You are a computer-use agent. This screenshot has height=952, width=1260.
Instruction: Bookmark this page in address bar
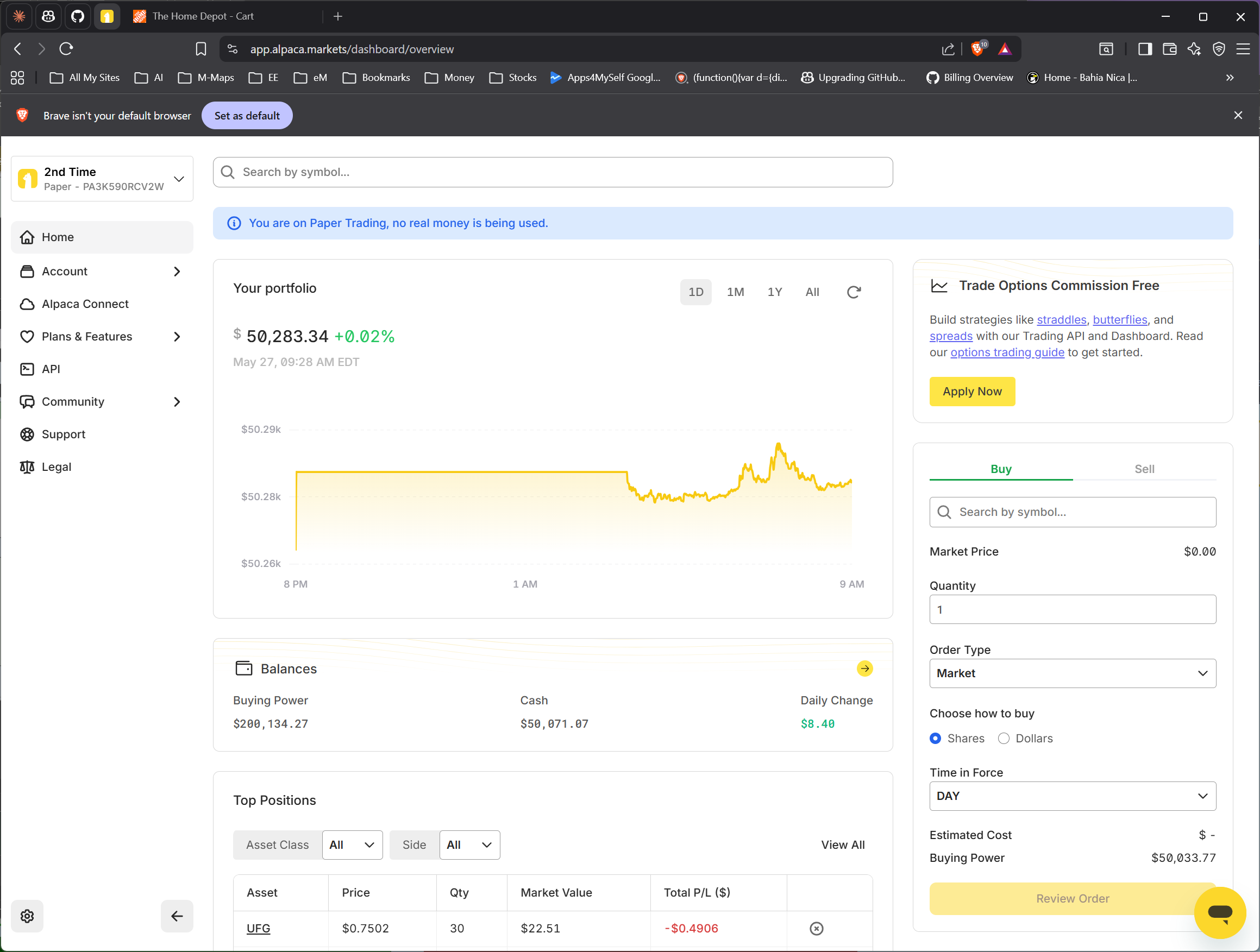tap(200, 49)
